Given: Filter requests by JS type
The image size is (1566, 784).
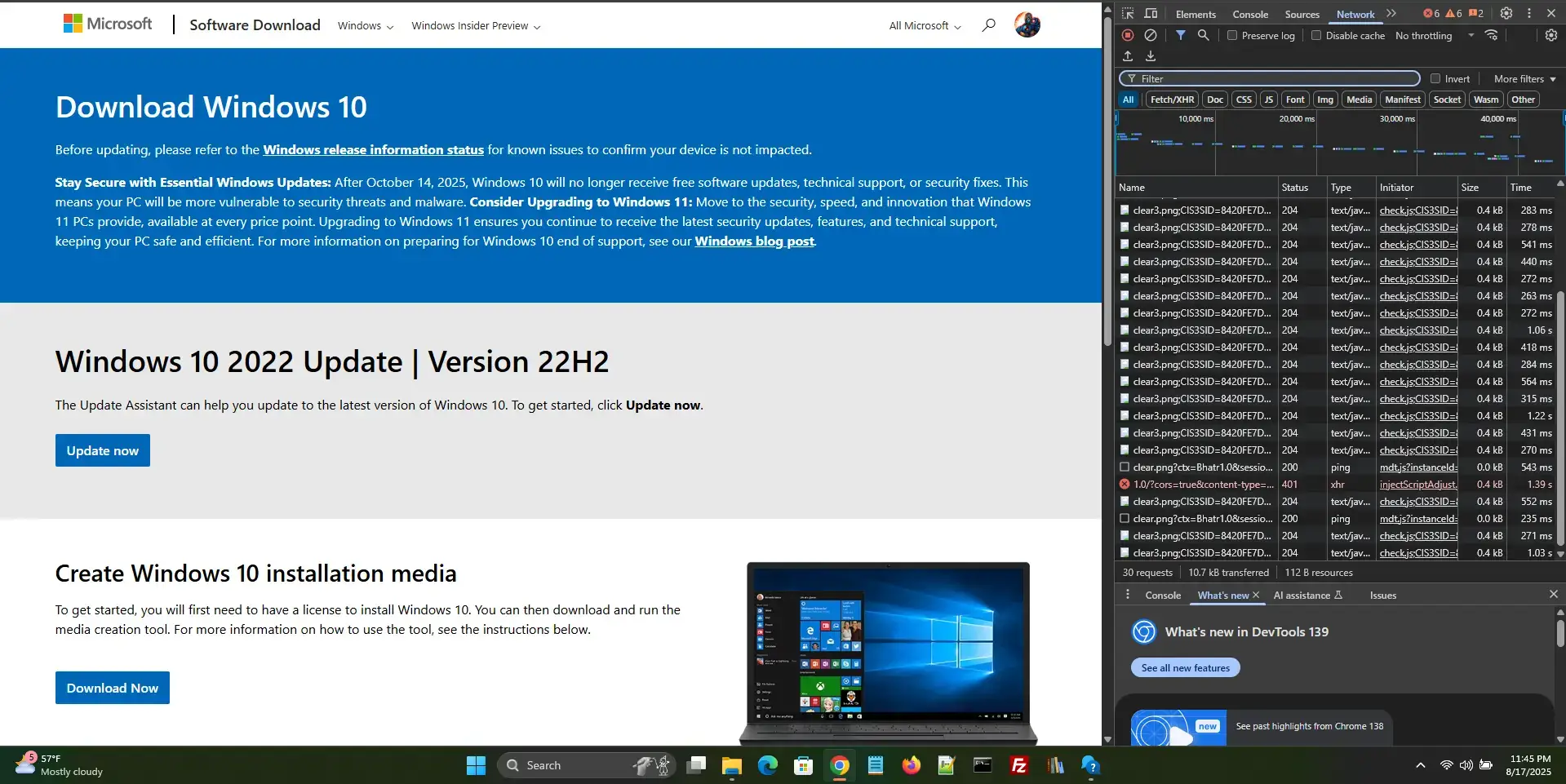Looking at the screenshot, I should [1268, 100].
